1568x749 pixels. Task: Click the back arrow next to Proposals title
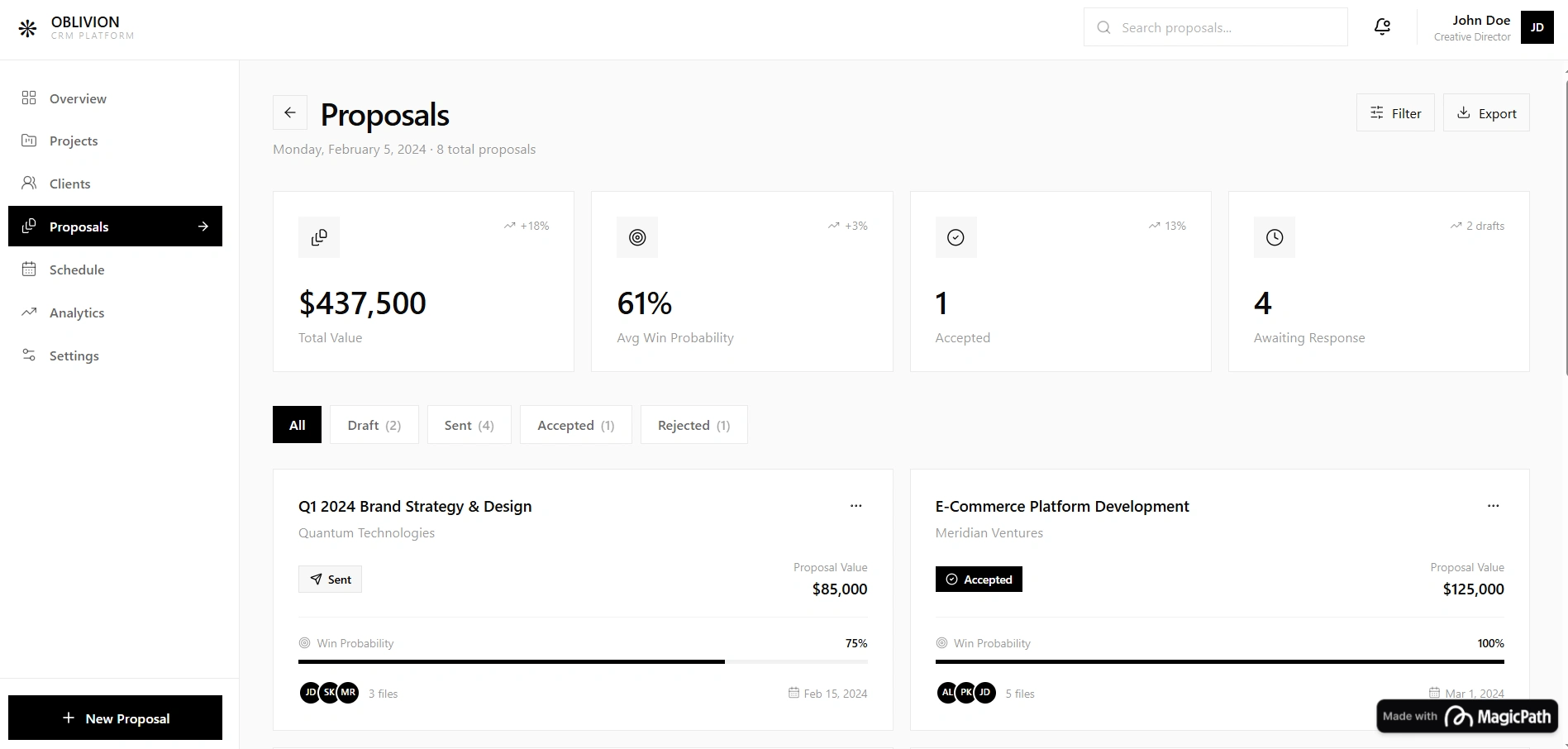[x=289, y=112]
